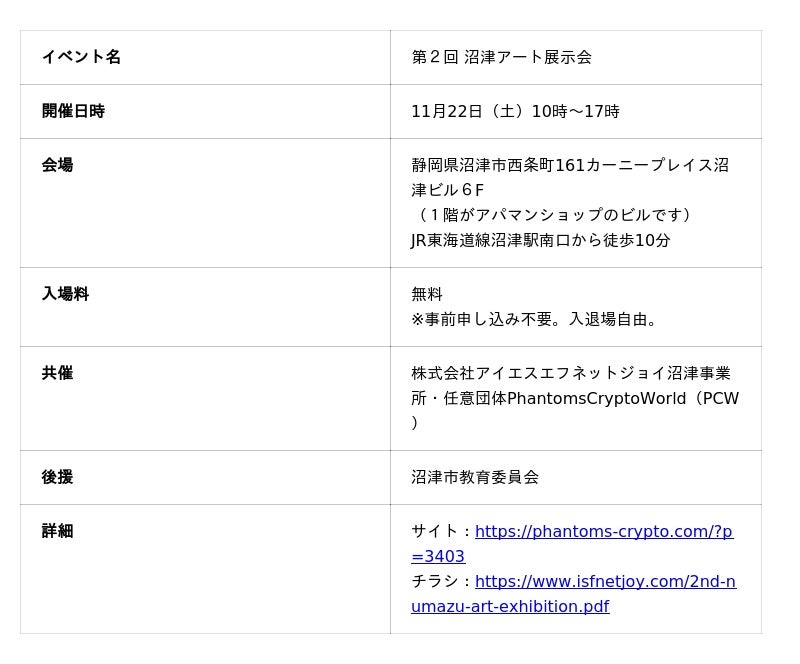This screenshot has width=800, height=664.
Task: Select the 詳細 row label
Action: click(57, 531)
